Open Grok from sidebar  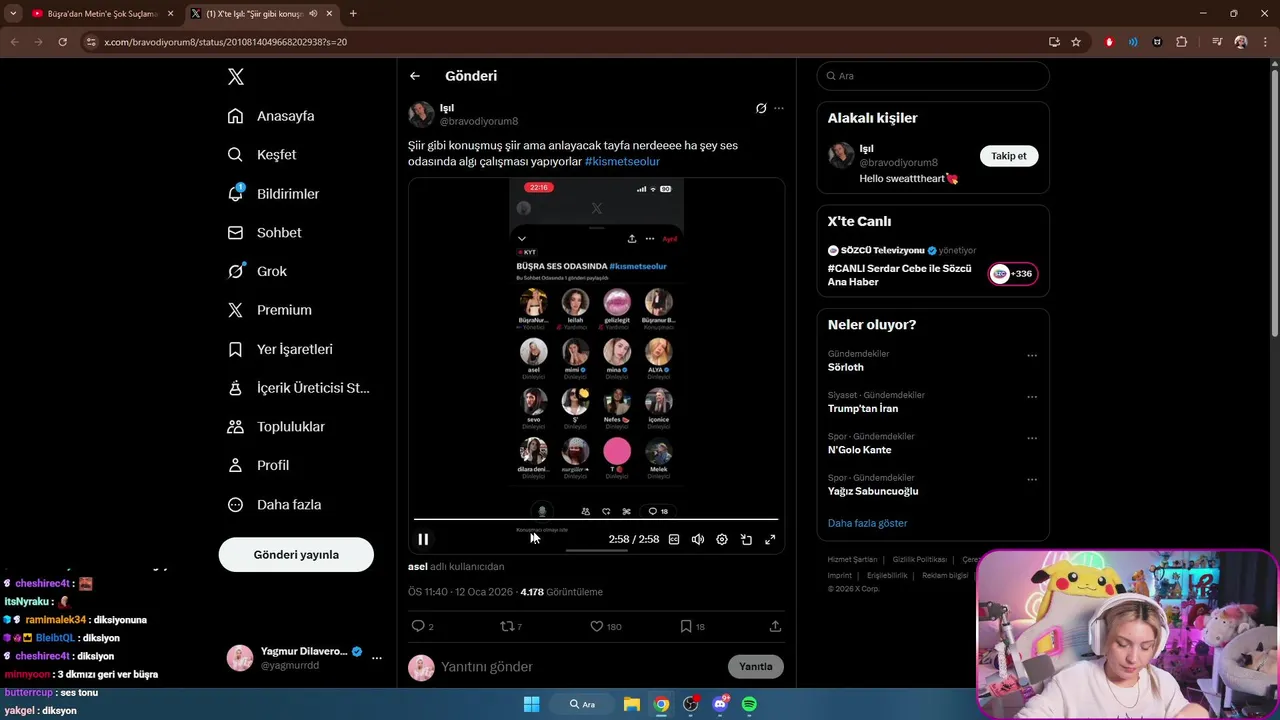[x=257, y=271]
